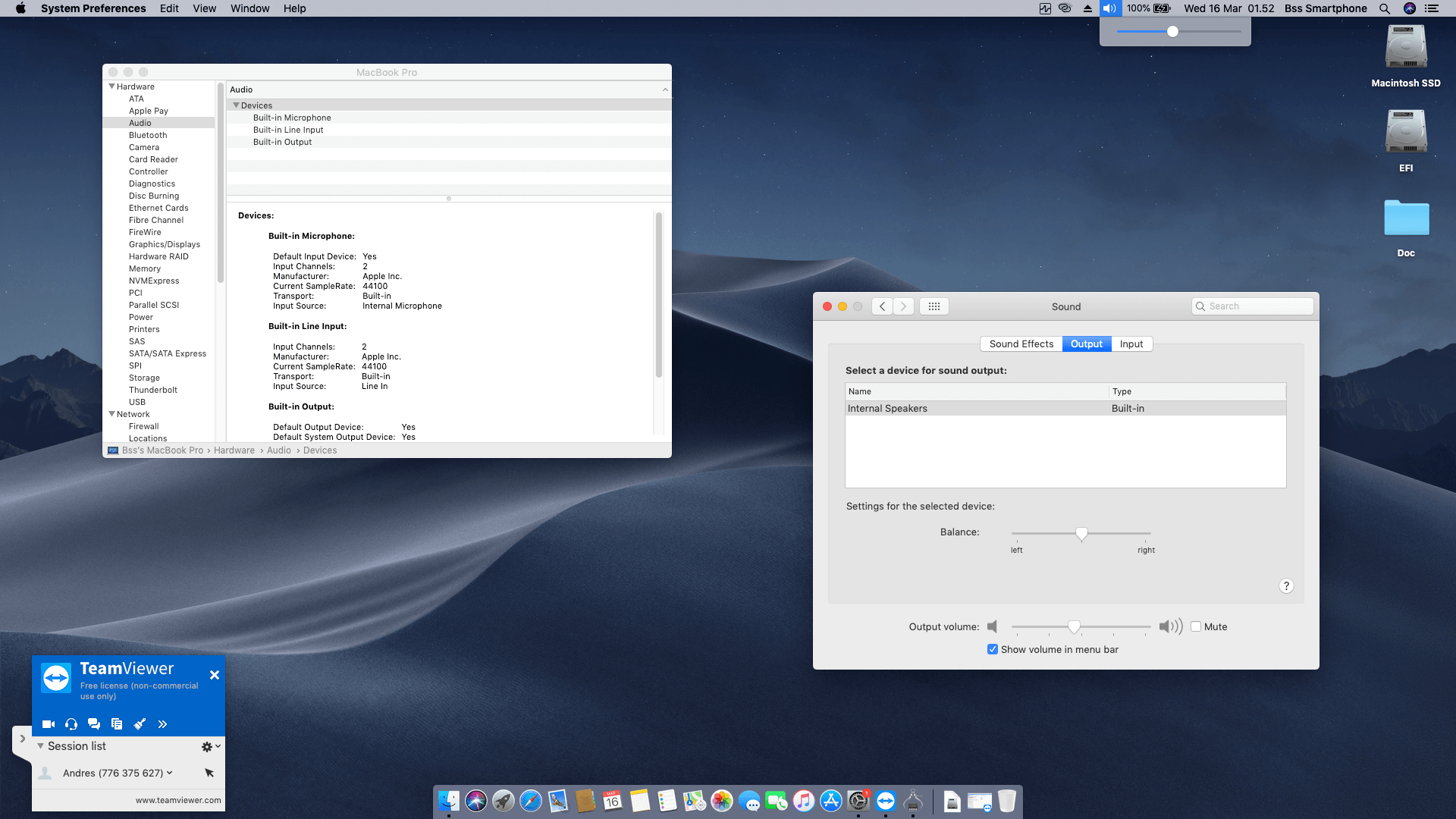
Task: Open App Store in the Dock
Action: point(831,801)
